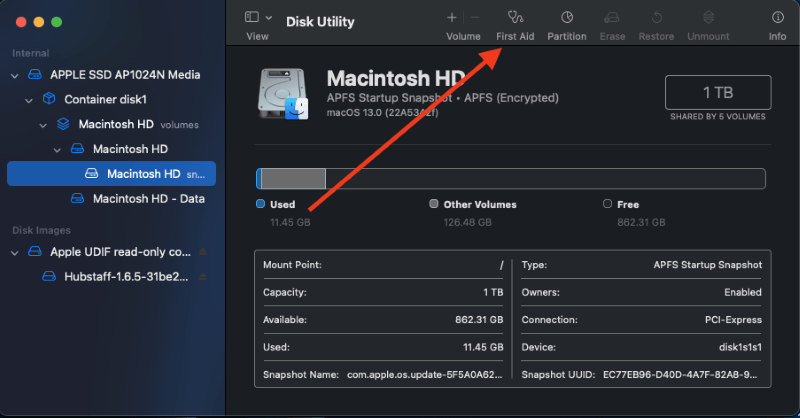The height and width of the screenshot is (418, 800).
Task: Select Macintosh HD volumes group
Action: [138, 124]
